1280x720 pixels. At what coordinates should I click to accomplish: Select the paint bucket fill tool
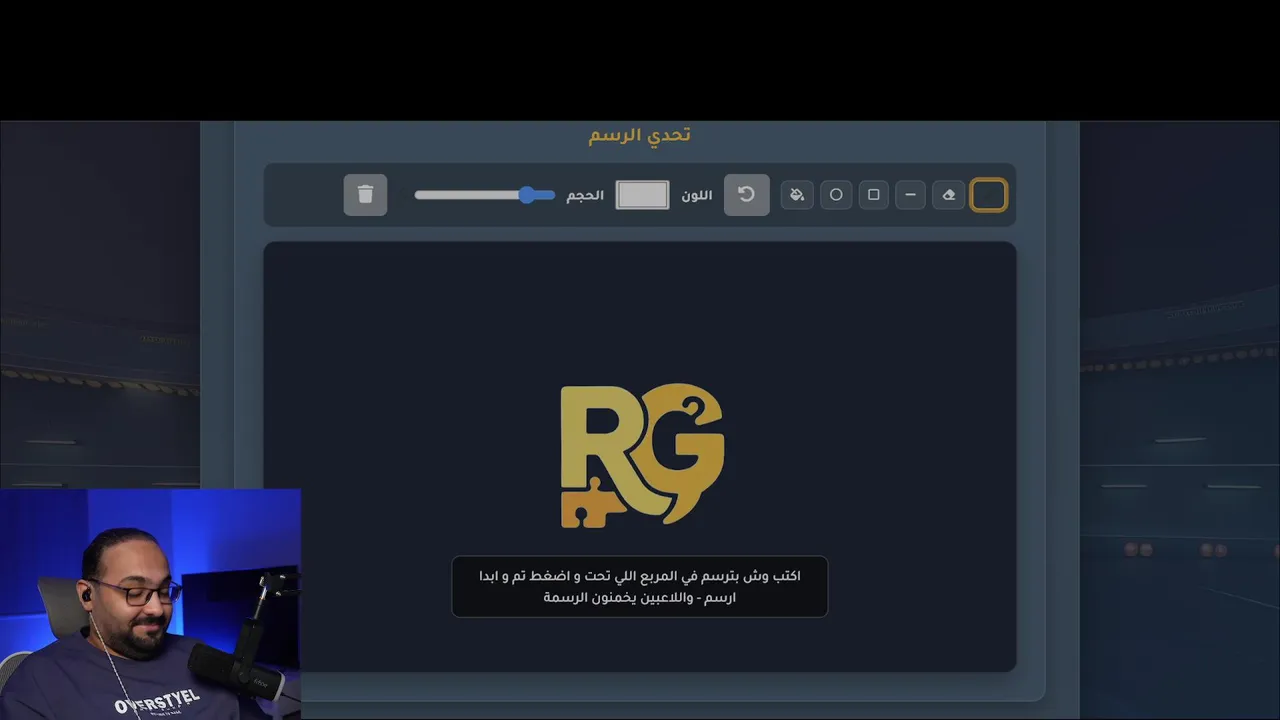click(x=797, y=195)
